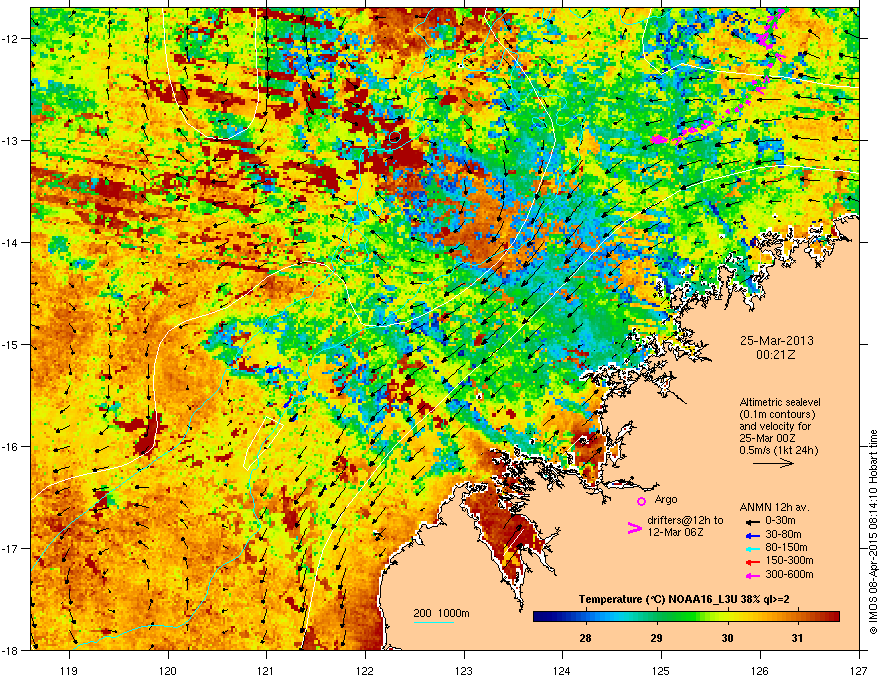Click the '25-Mar-2013' date label
880x680 pixels.
(x=776, y=341)
